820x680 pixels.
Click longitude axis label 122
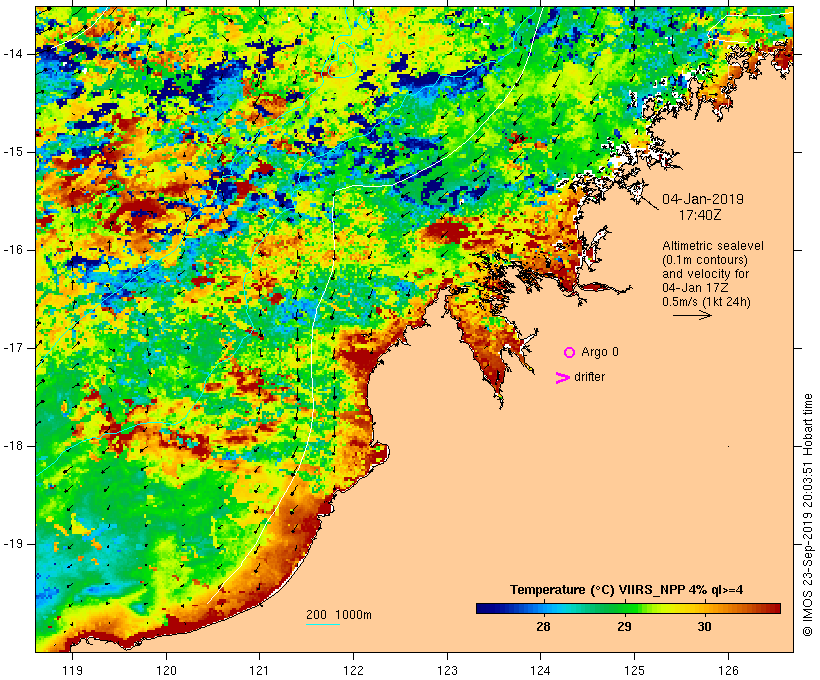[354, 670]
